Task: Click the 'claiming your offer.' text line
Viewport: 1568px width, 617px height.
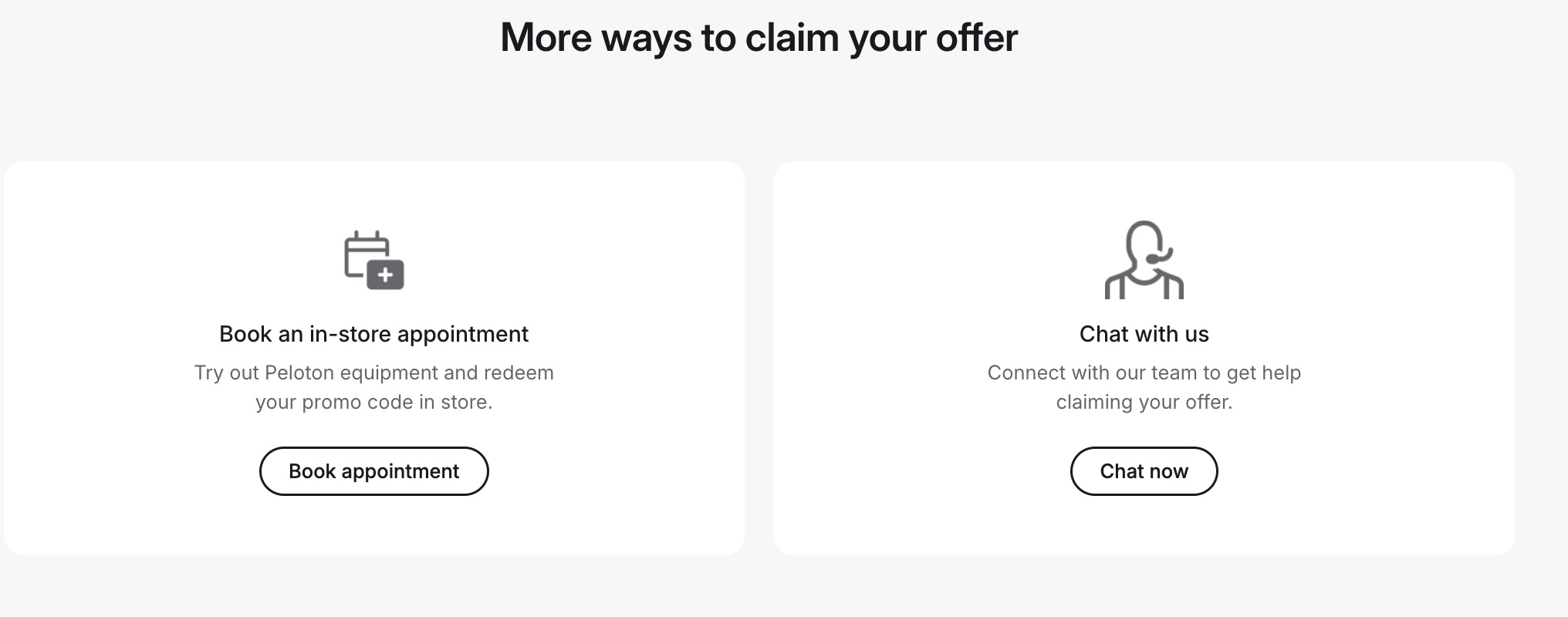Action: point(1144,402)
